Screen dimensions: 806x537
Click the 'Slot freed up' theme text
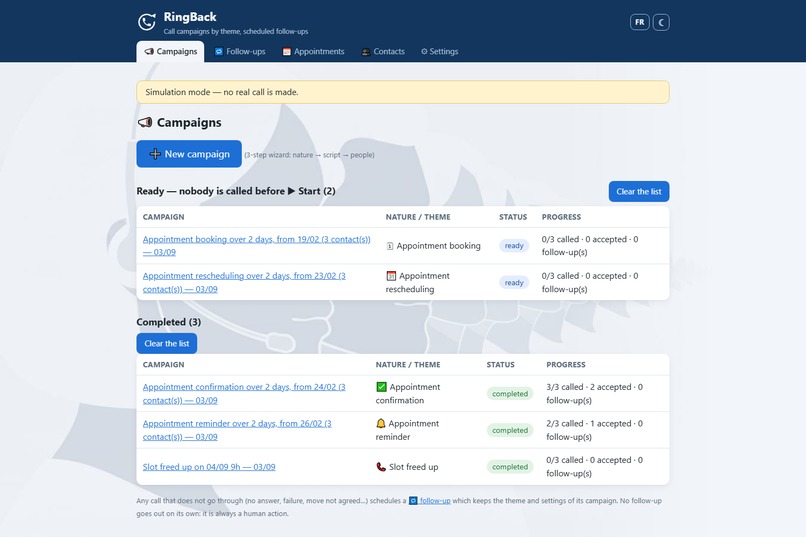click(x=414, y=467)
